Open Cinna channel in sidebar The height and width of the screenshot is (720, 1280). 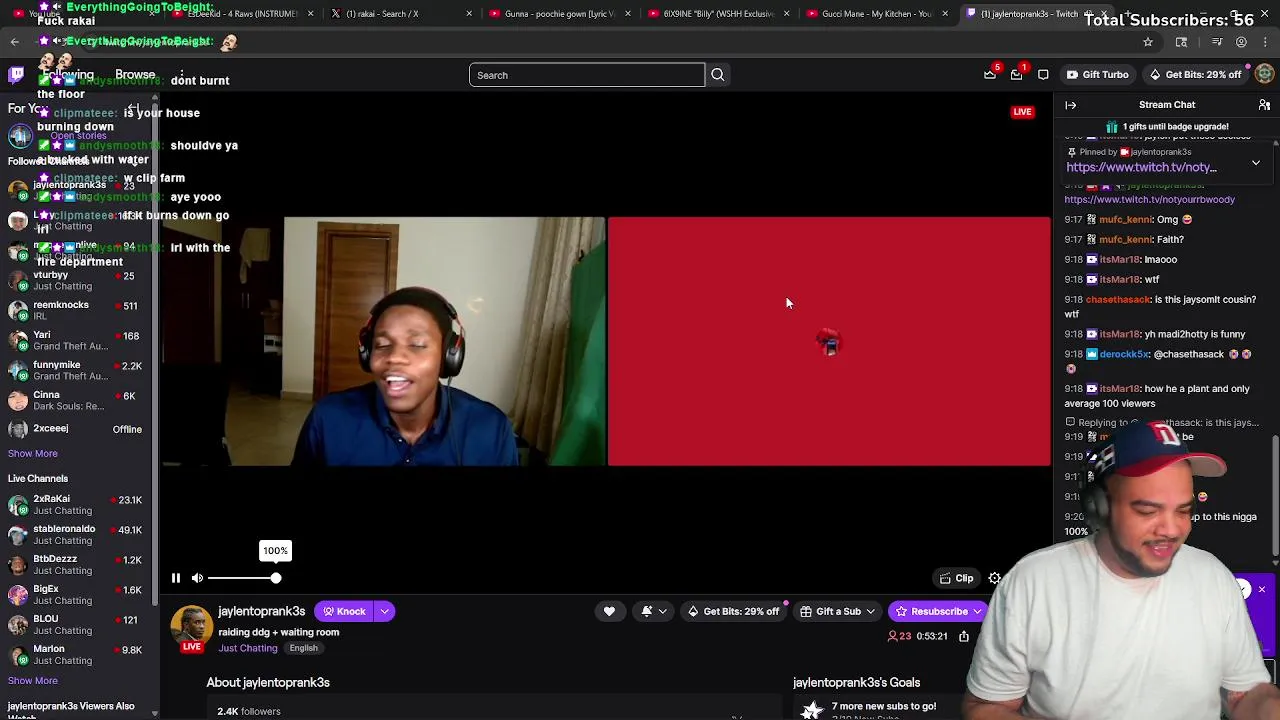(78, 400)
